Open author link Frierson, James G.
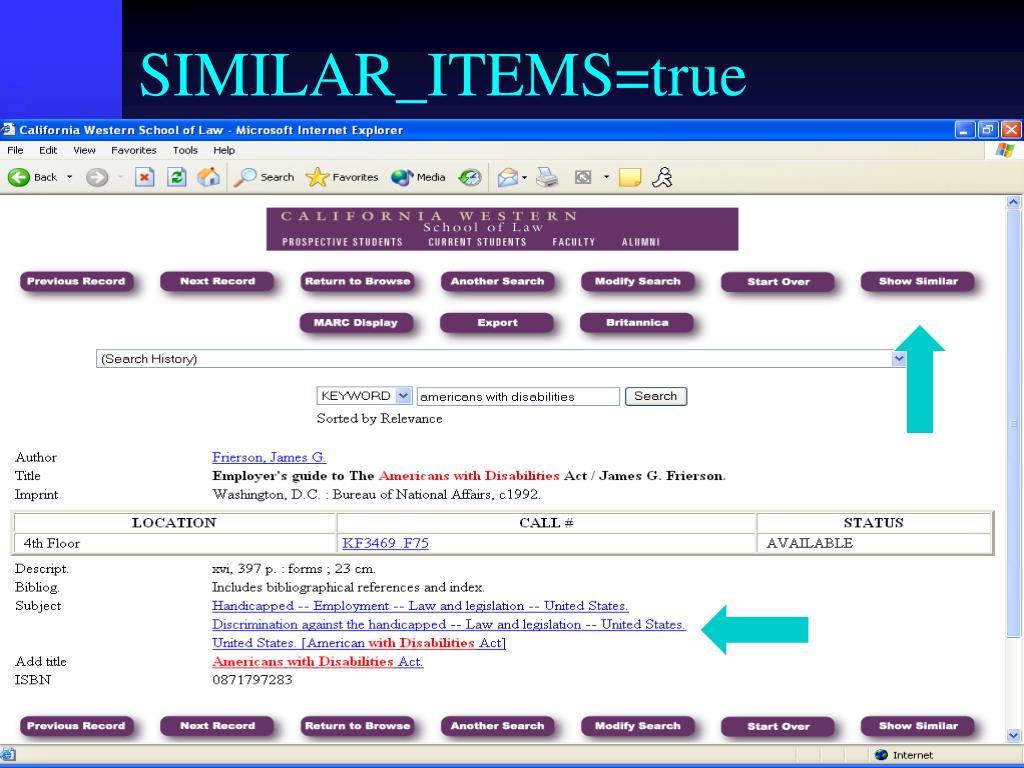This screenshot has width=1024, height=768. (269, 457)
